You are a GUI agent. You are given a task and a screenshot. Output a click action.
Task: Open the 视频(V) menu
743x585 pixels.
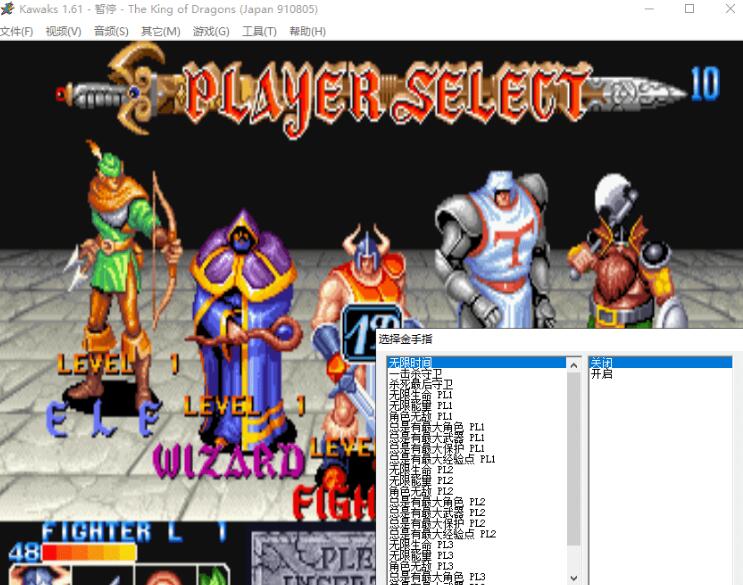[x=63, y=31]
